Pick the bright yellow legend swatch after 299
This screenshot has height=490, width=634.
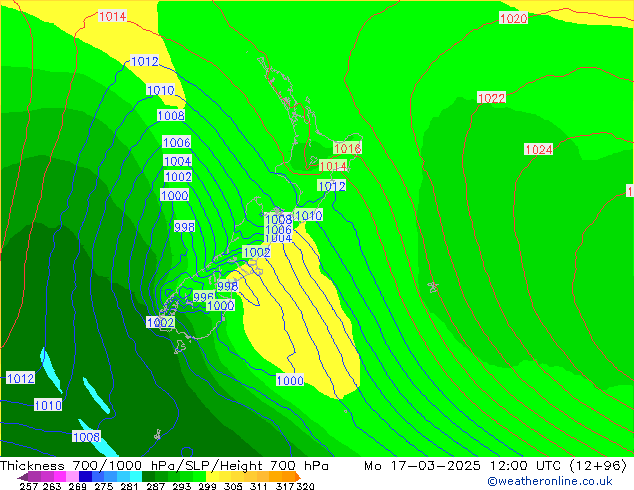(212, 476)
